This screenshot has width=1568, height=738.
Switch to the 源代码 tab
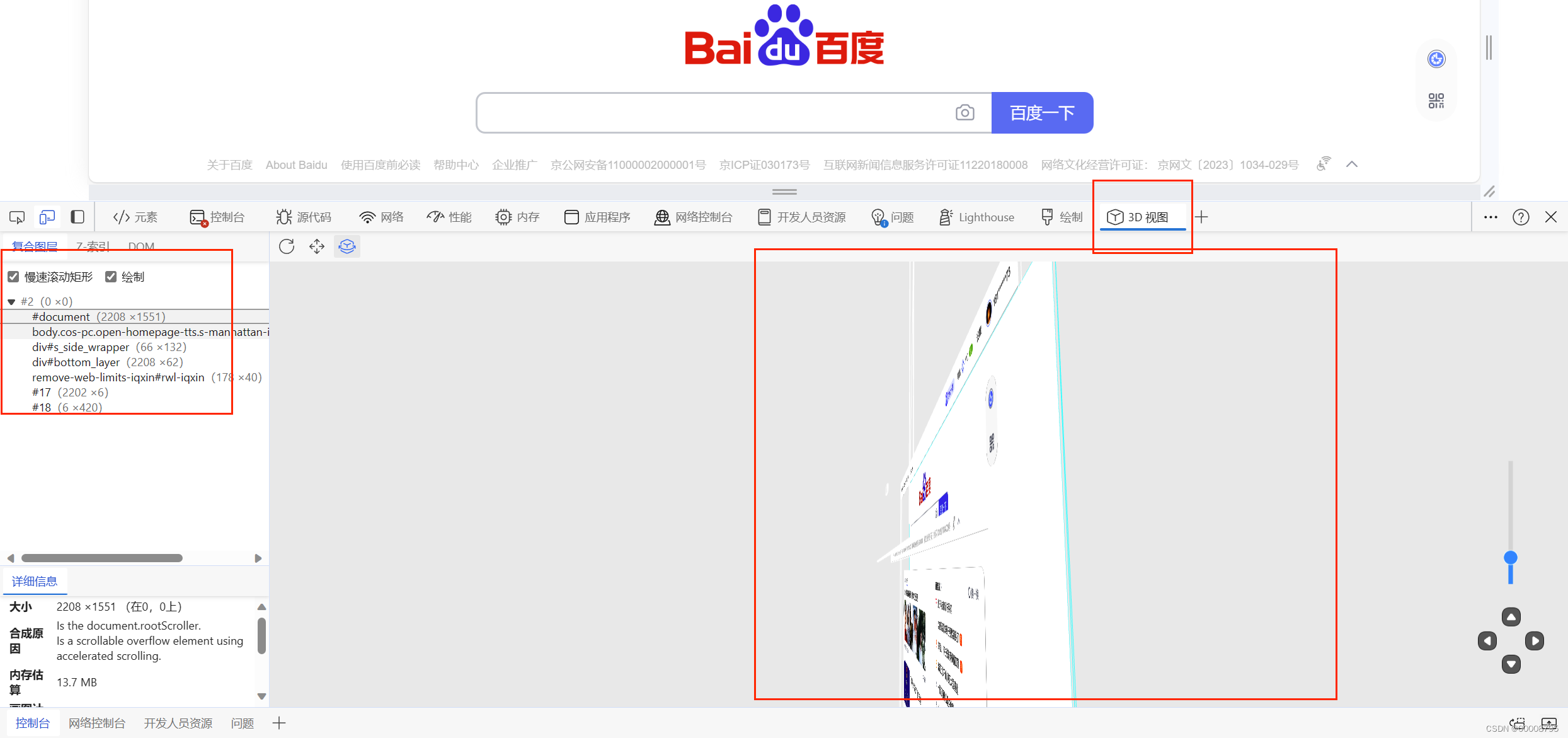point(304,217)
